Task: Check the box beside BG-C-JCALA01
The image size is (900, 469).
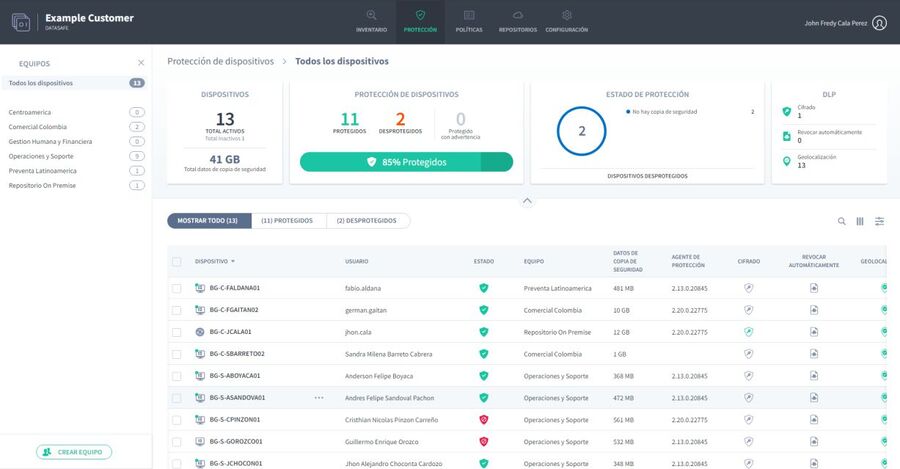Action: (177, 332)
